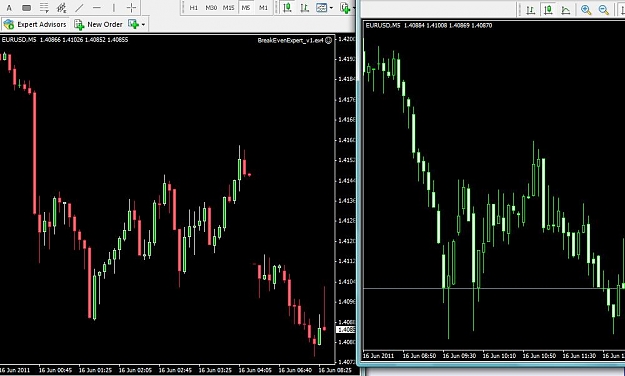Viewport: 625px width, 376px height.
Task: Select the trendline drawing tool
Action: point(79,8)
